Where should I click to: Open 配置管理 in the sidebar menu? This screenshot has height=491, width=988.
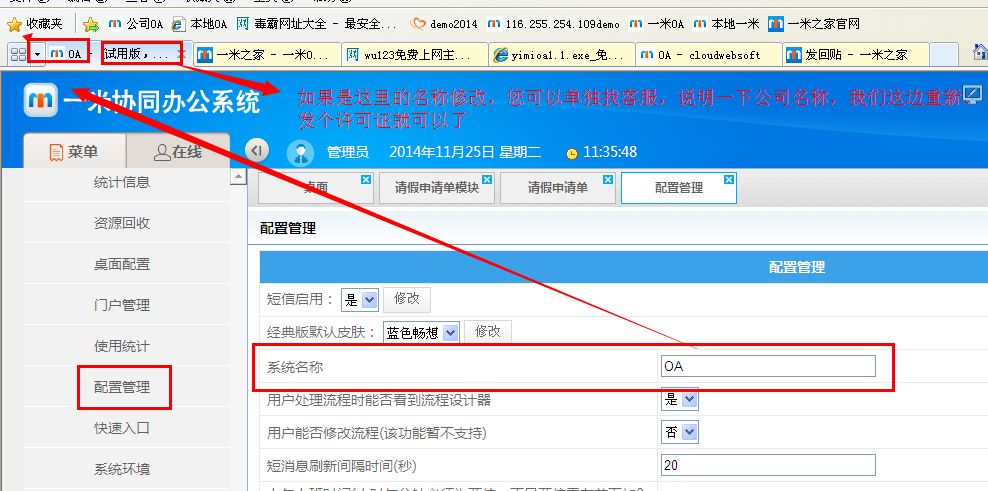pyautogui.click(x=122, y=387)
